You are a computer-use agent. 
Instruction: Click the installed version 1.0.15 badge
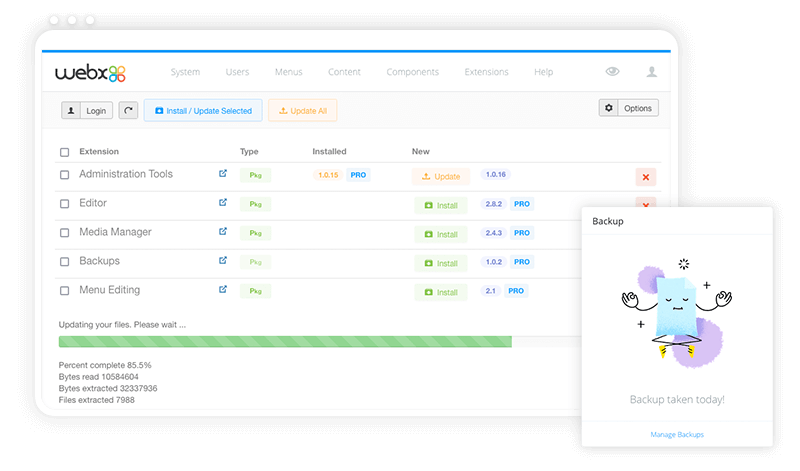[328, 175]
